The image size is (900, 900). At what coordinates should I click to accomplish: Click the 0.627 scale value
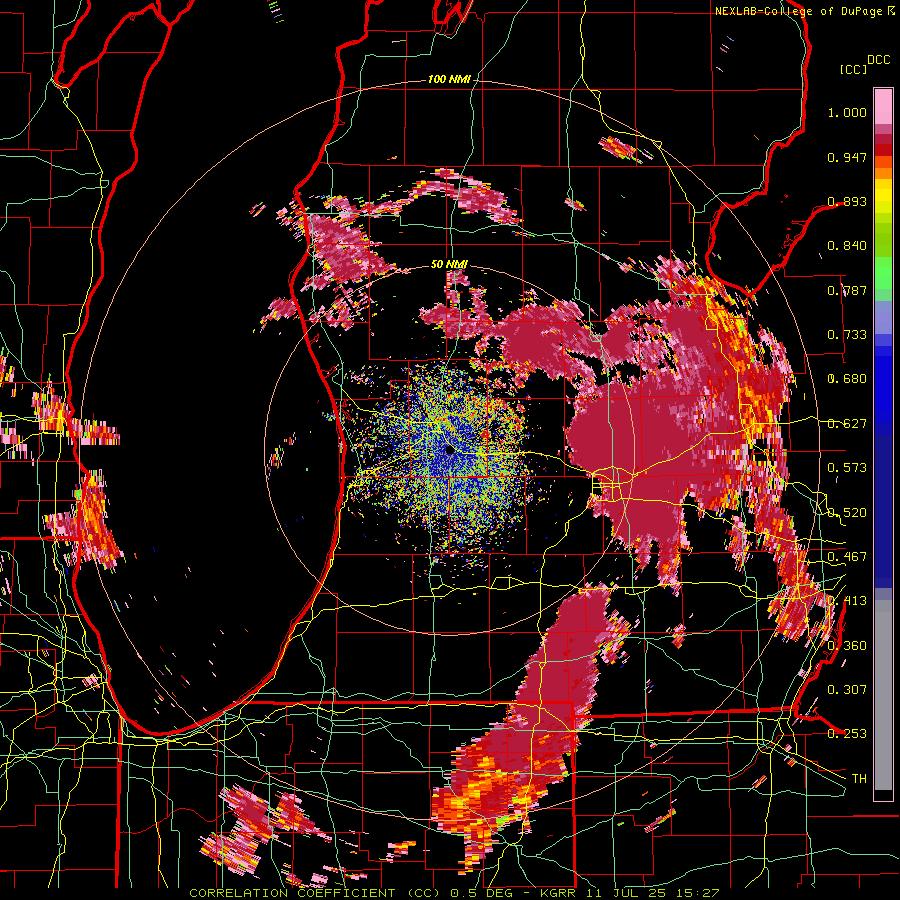847,424
